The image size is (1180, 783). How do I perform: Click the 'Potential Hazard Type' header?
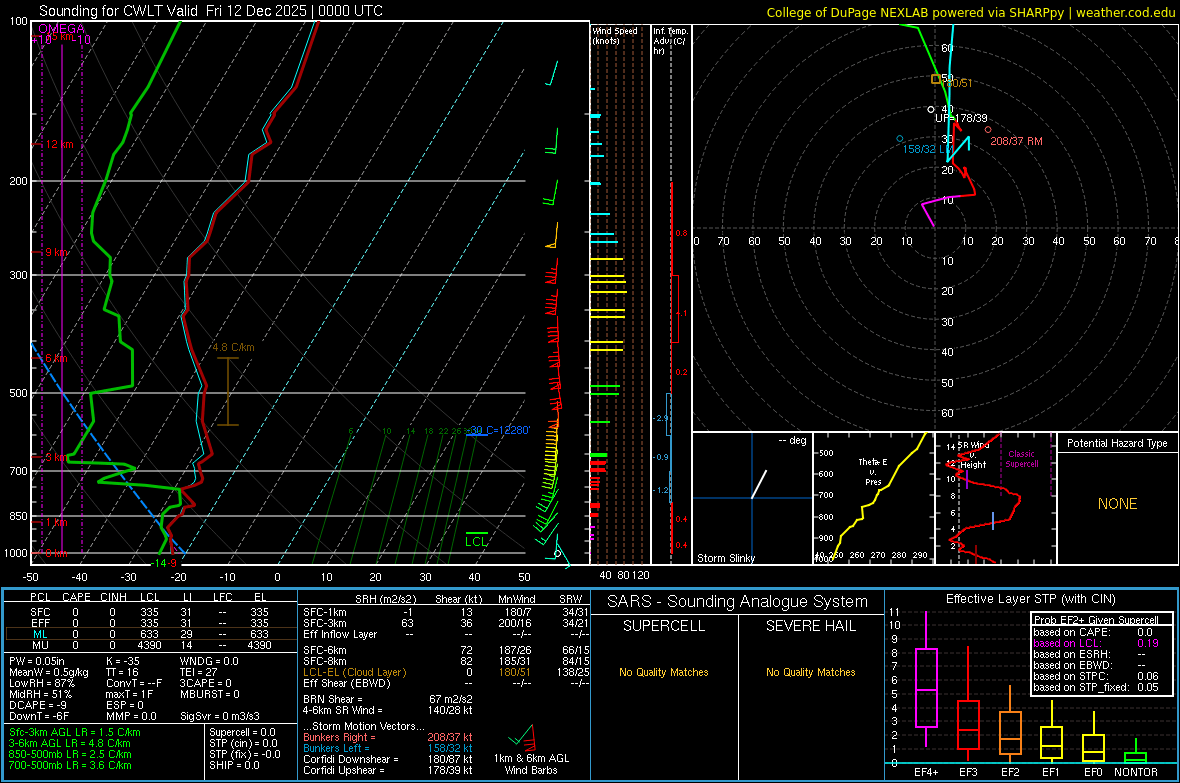pyautogui.click(x=1117, y=443)
